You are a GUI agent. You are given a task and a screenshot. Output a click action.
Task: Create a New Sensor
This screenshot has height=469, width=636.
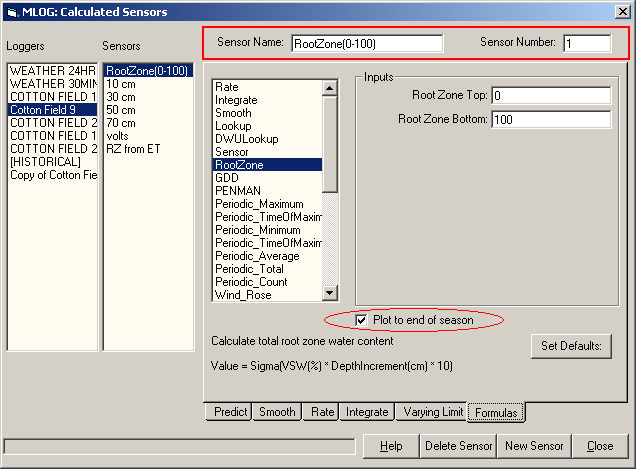534,446
